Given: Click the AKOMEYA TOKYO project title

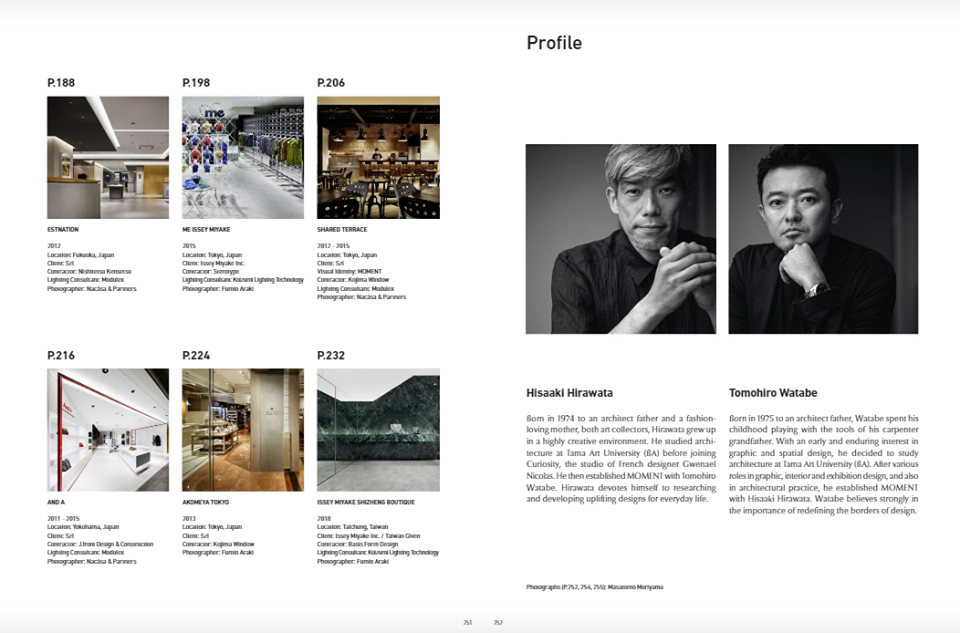Looking at the screenshot, I should tap(206, 502).
